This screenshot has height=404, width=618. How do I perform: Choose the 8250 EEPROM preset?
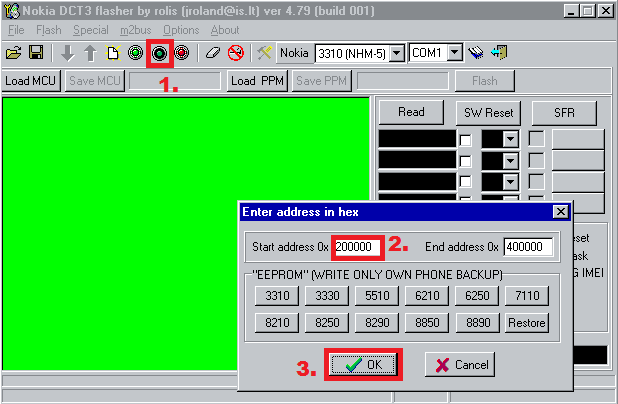[327, 323]
